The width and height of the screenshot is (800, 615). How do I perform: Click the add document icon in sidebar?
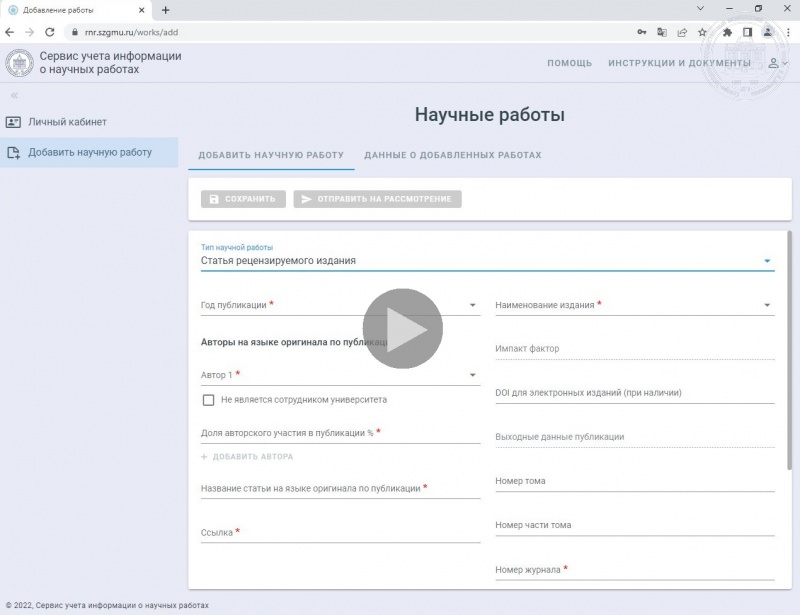pos(13,152)
